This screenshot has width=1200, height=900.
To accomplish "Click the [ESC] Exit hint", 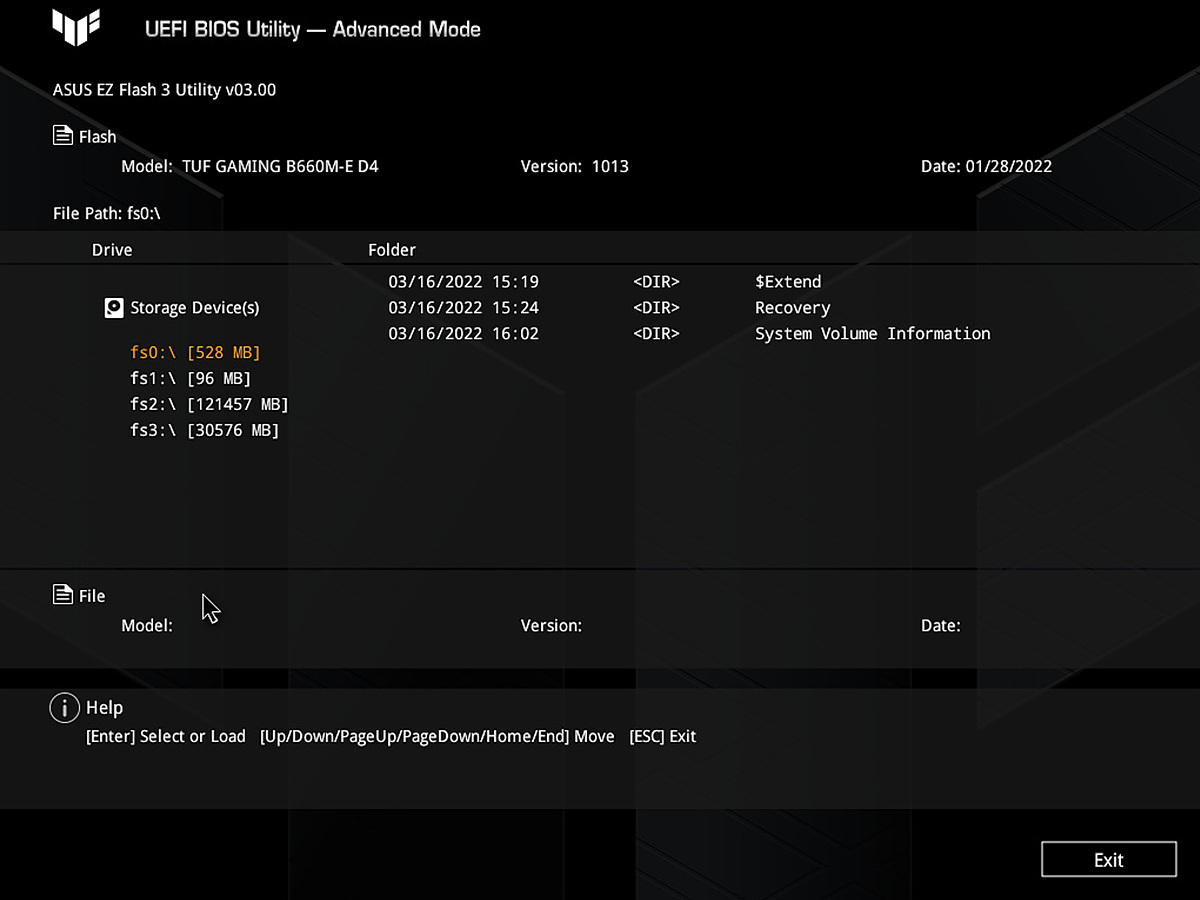I will (662, 737).
